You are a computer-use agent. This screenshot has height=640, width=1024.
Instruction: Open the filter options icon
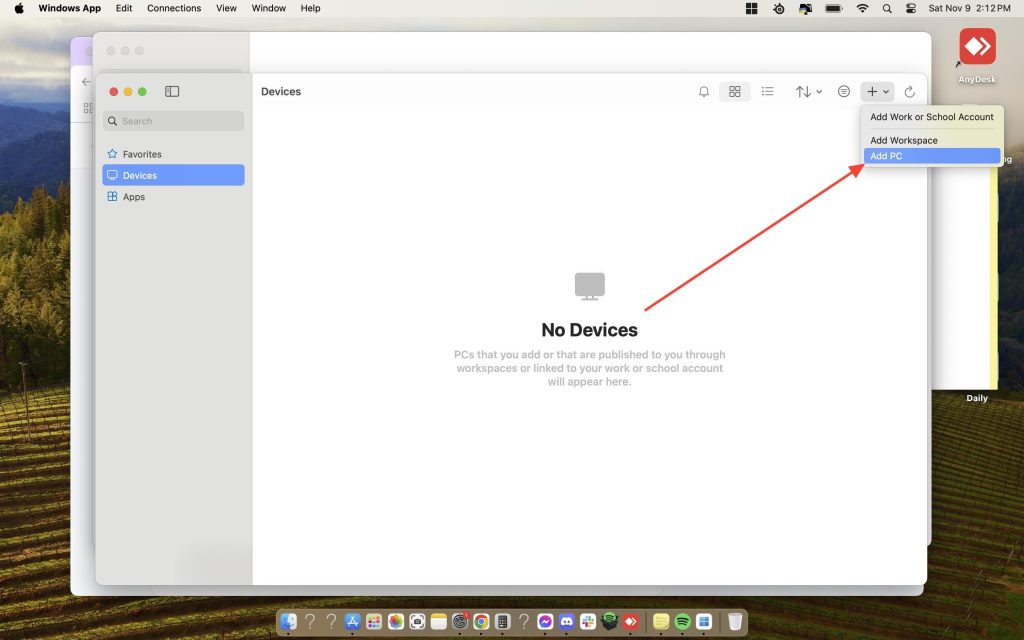tap(844, 91)
